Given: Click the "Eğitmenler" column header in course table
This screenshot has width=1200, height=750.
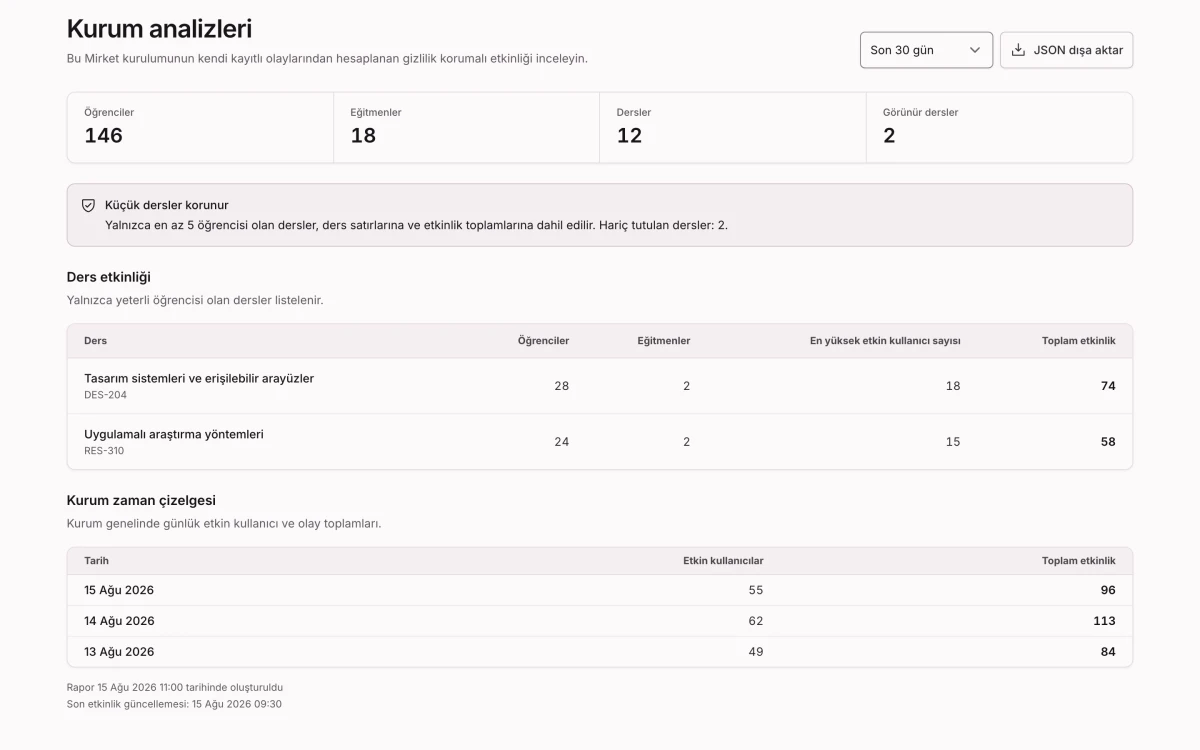Looking at the screenshot, I should pyautogui.click(x=663, y=341).
